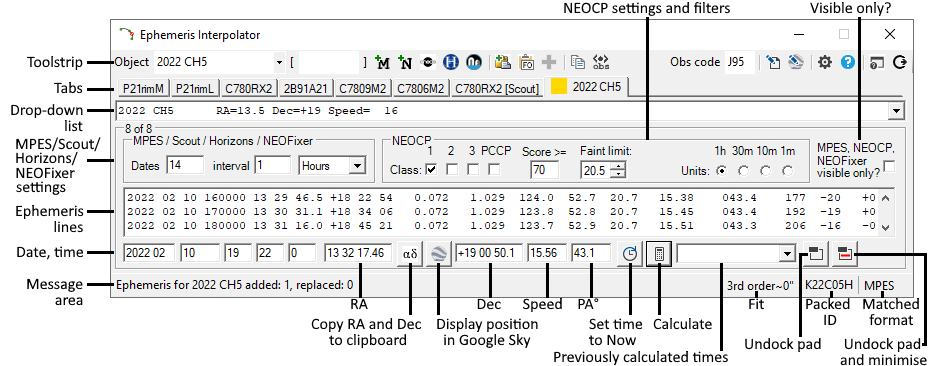The height and width of the screenshot is (366, 929).
Task: Click the Scout eye icon in toolstrip
Action: click(428, 62)
